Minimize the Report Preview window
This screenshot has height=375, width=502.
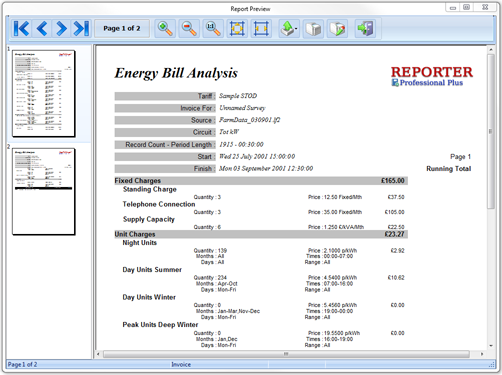pos(453,7)
